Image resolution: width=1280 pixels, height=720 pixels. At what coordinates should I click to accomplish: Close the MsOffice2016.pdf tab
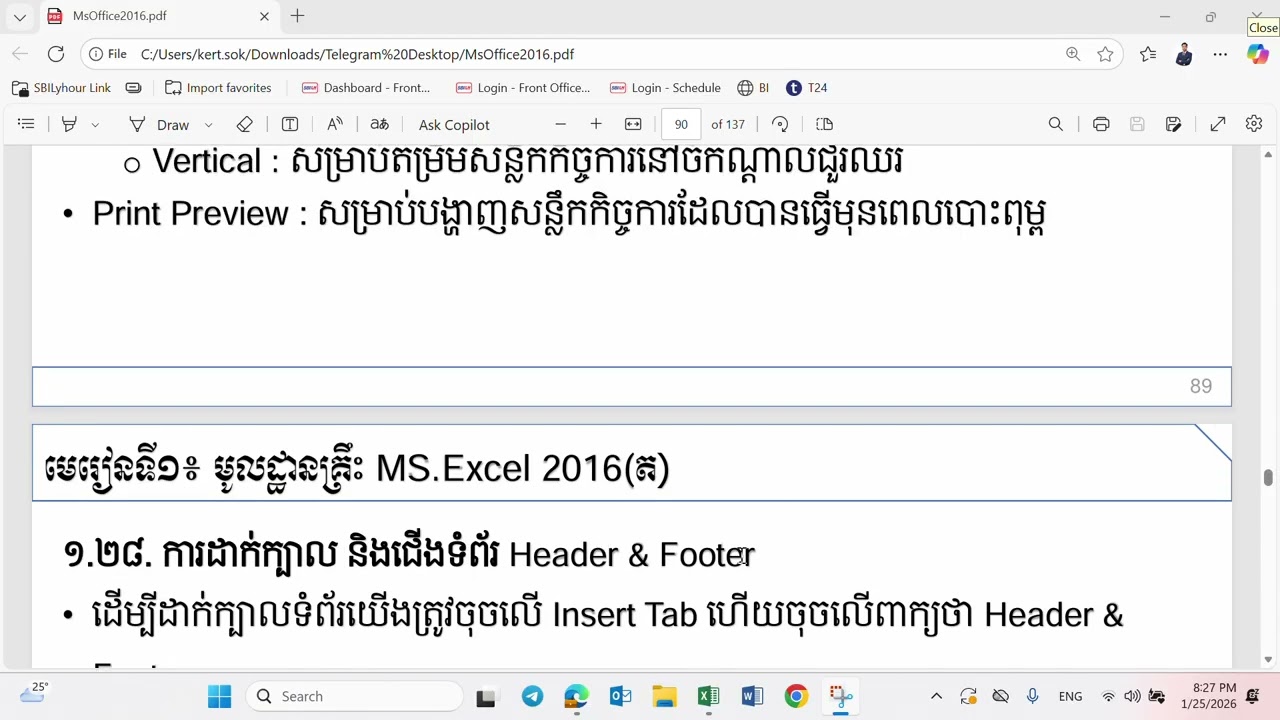264,16
